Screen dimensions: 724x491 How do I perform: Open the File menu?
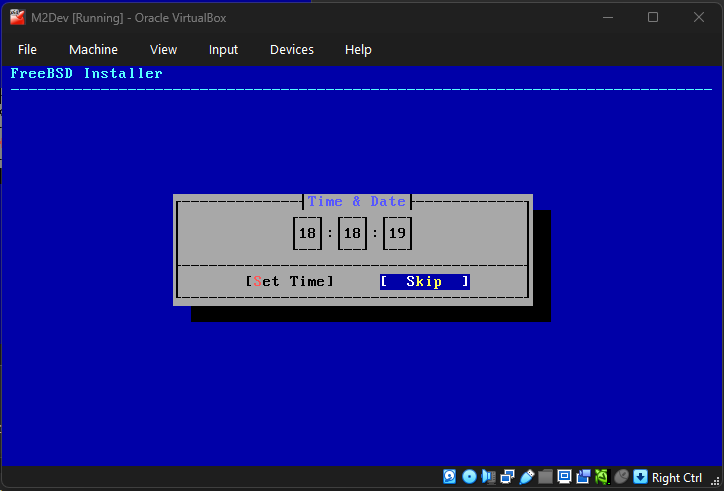27,50
